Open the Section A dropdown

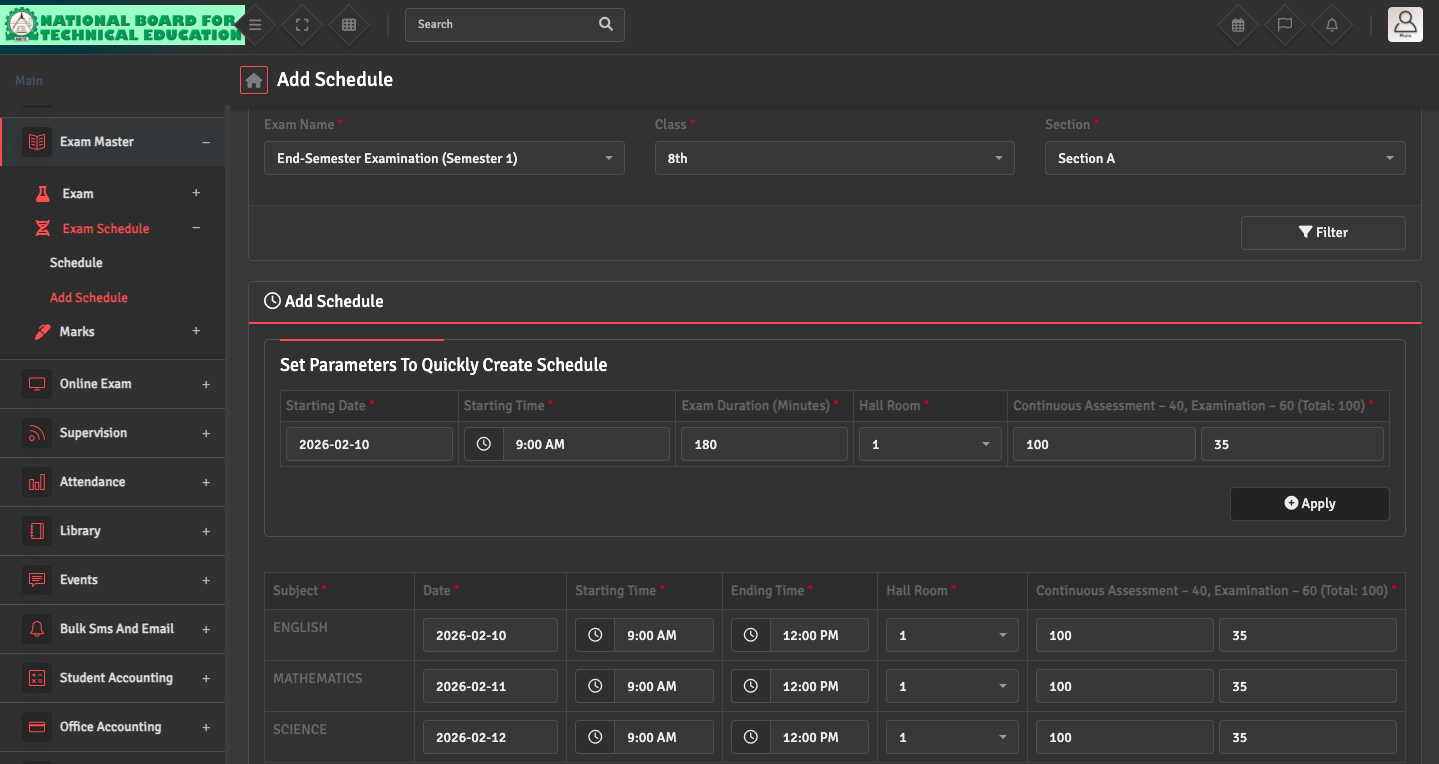point(1224,158)
